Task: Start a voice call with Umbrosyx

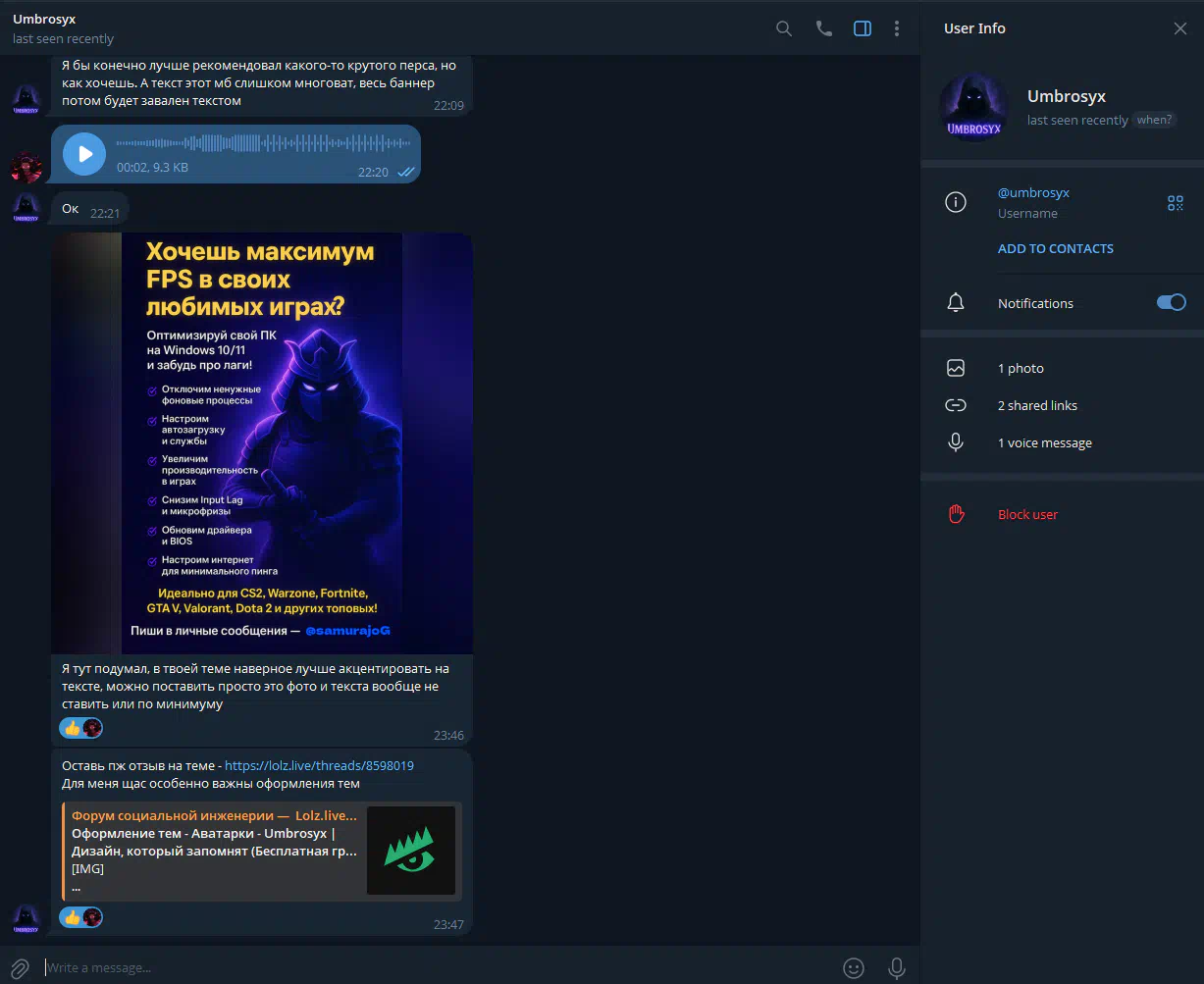Action: 824,28
